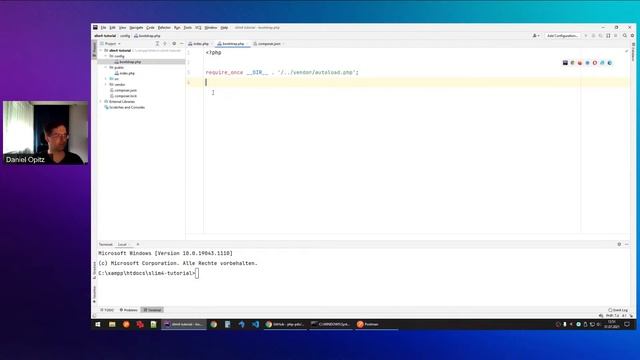Hide the Project tool window
Image resolution: width=640 pixels, height=360 pixels.
click(182, 44)
